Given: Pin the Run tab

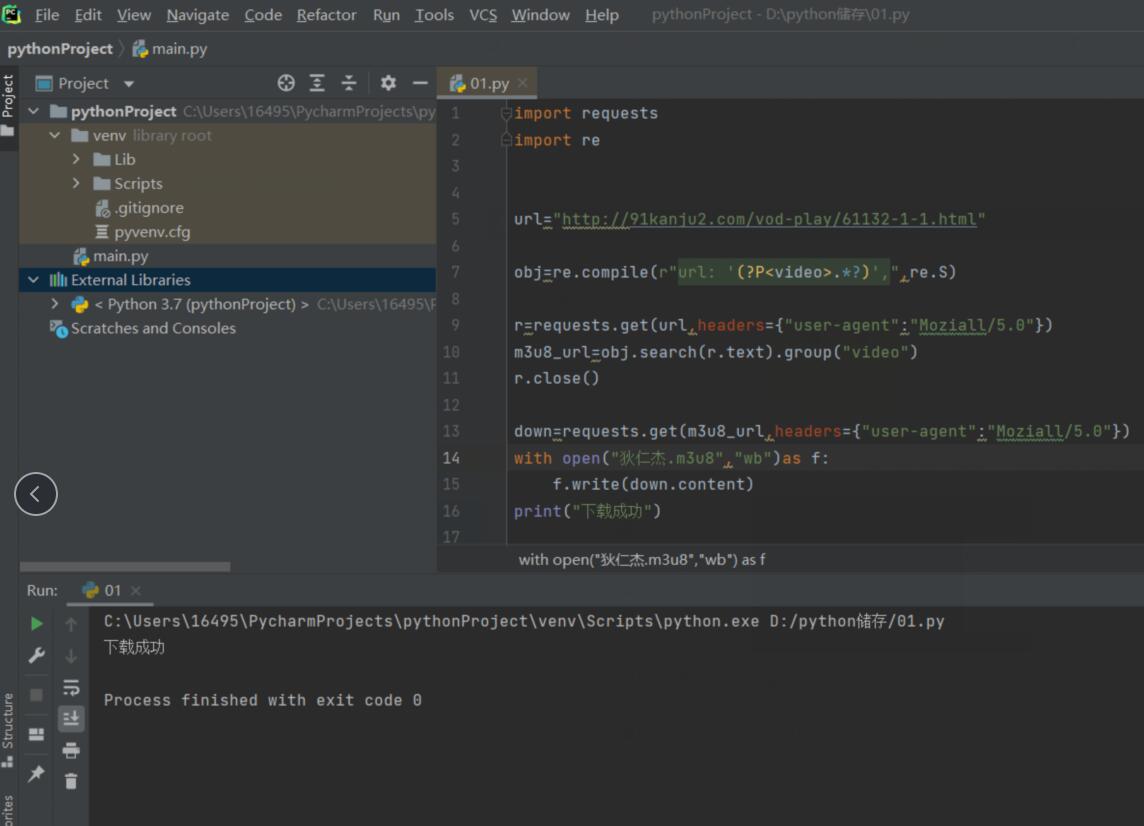Looking at the screenshot, I should click(37, 774).
